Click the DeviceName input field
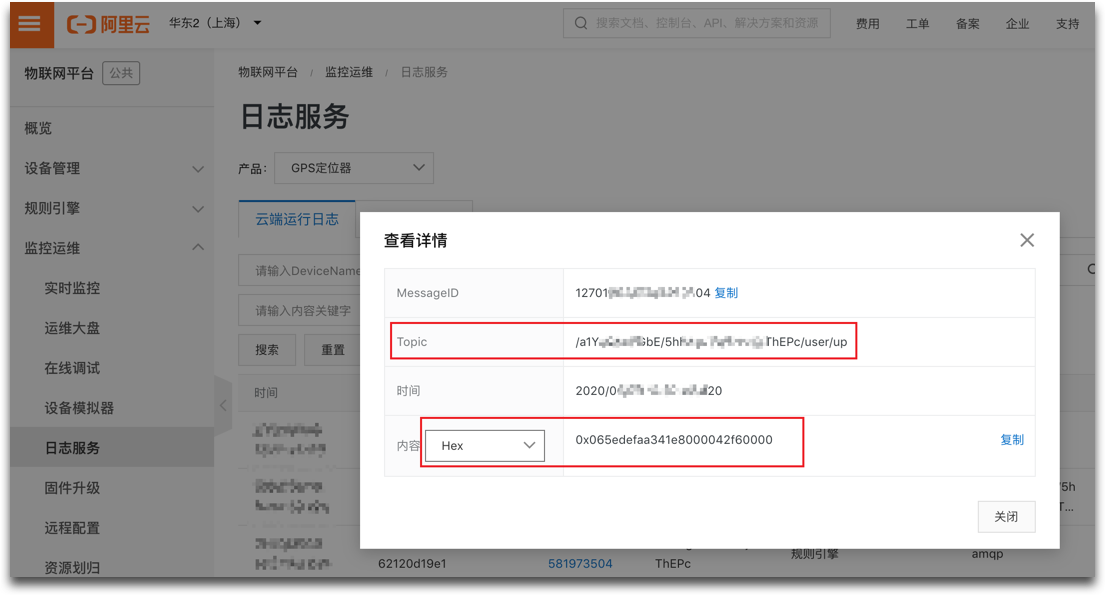Screen dimensions: 1105x595 (x=300, y=271)
